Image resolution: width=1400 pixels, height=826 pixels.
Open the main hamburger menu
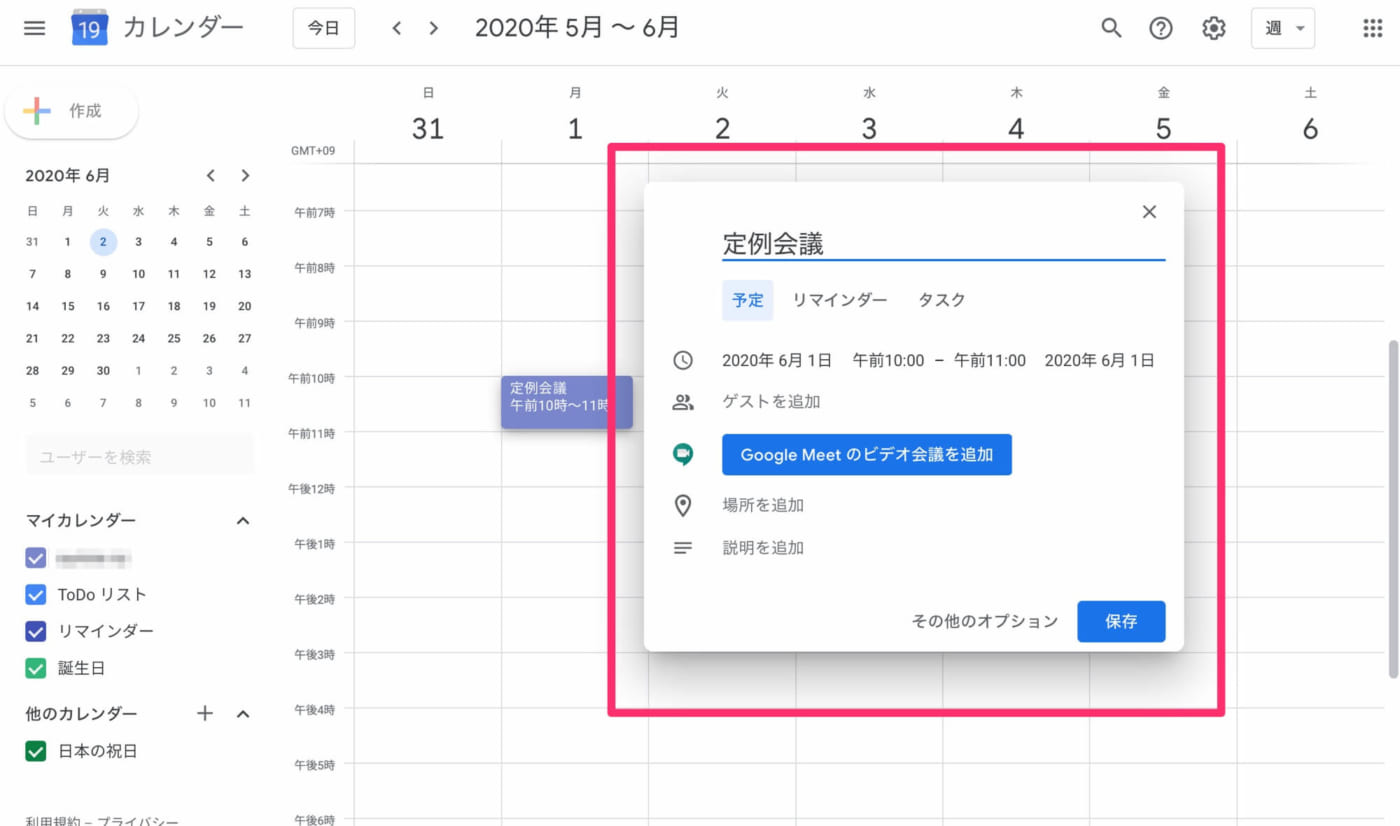pyautogui.click(x=34, y=28)
